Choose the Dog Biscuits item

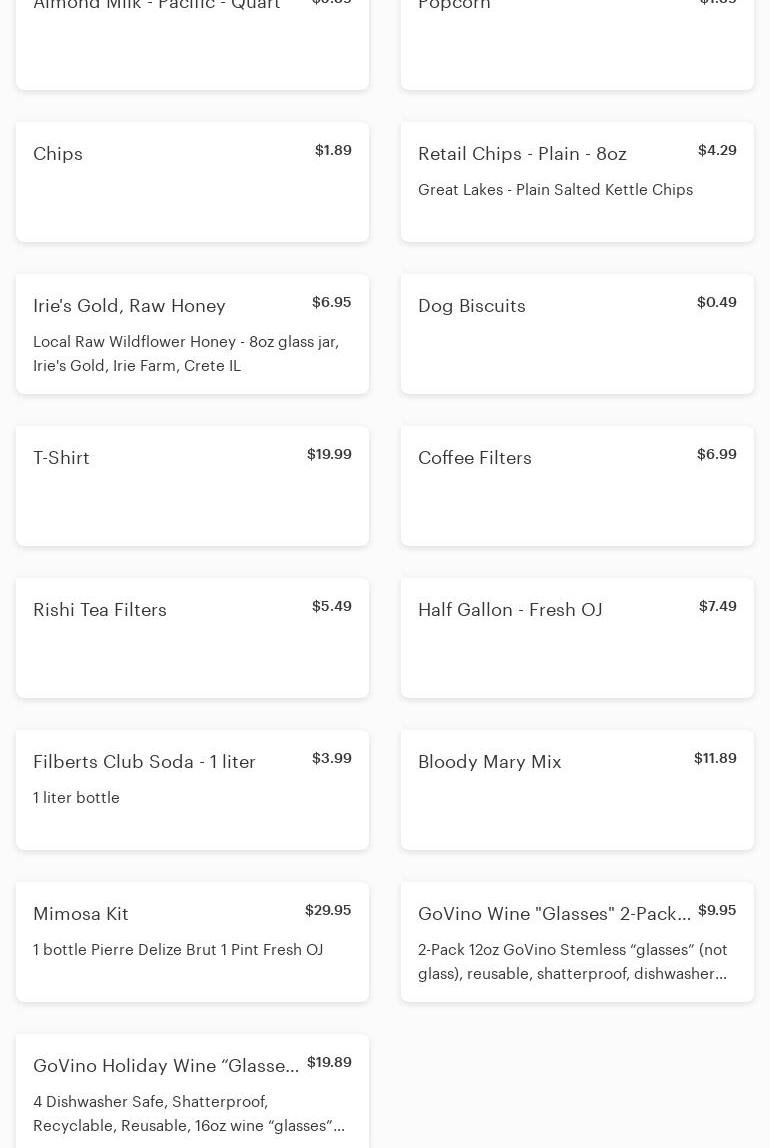point(577,334)
